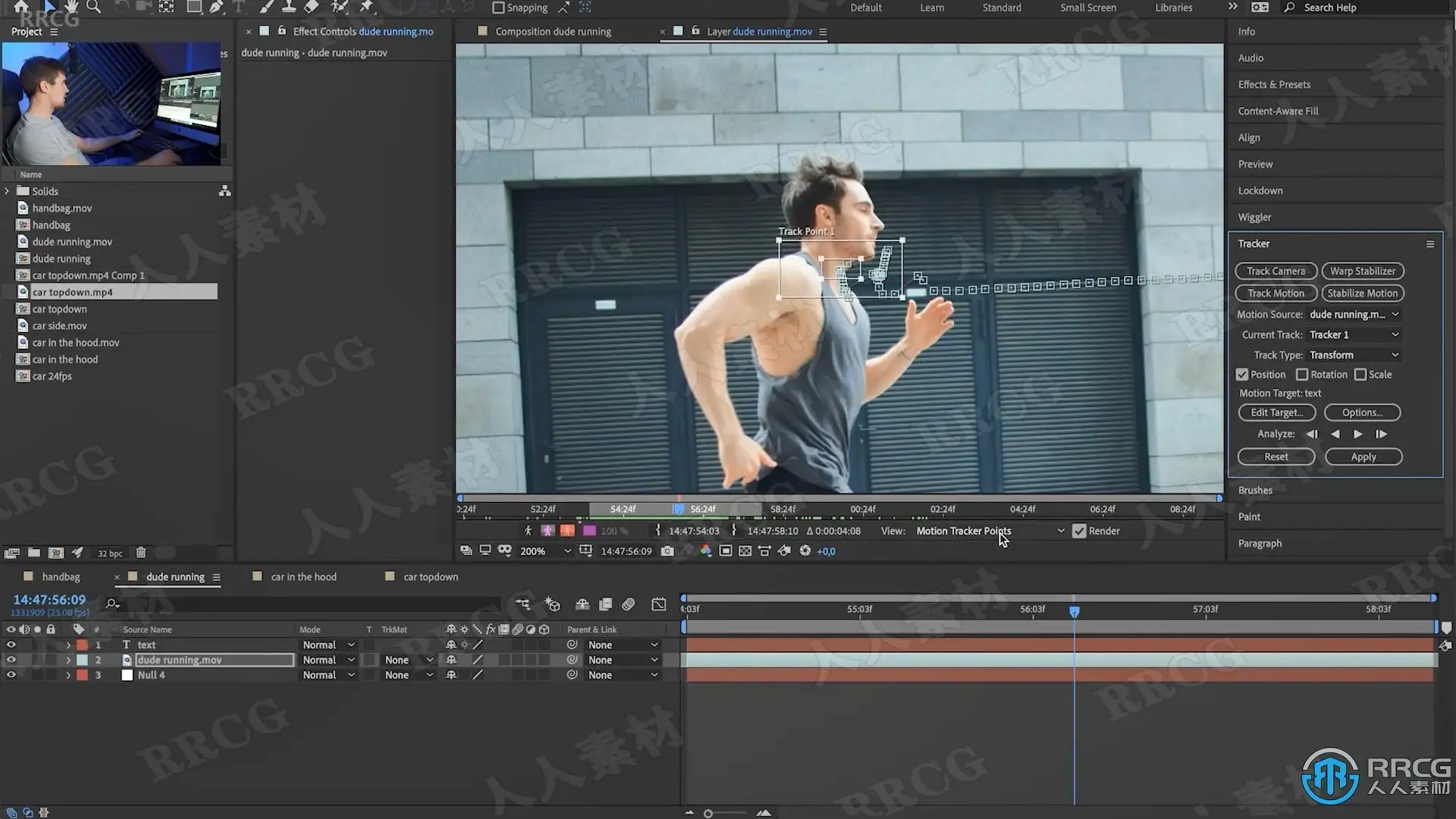1456x819 pixels.
Task: Uncheck the Render checkbox
Action: pyautogui.click(x=1079, y=531)
